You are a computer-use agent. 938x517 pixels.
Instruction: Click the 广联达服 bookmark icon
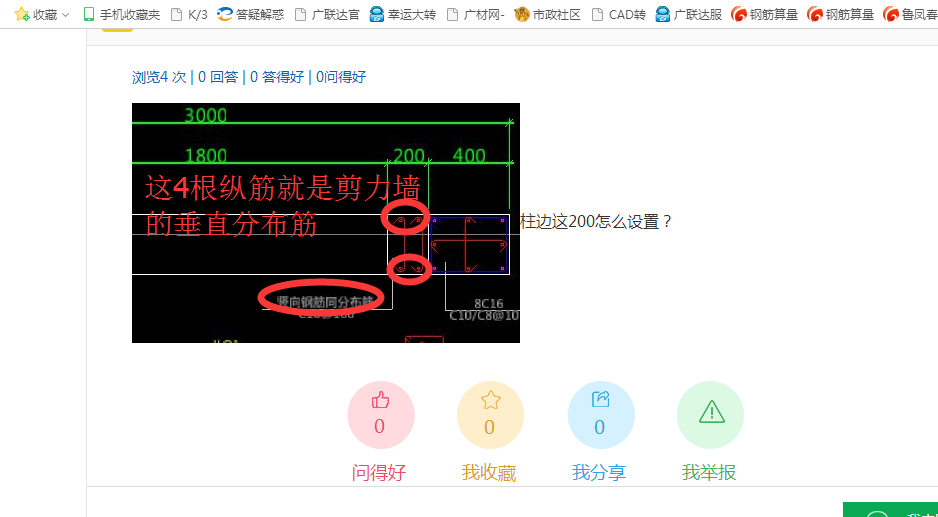click(x=663, y=14)
